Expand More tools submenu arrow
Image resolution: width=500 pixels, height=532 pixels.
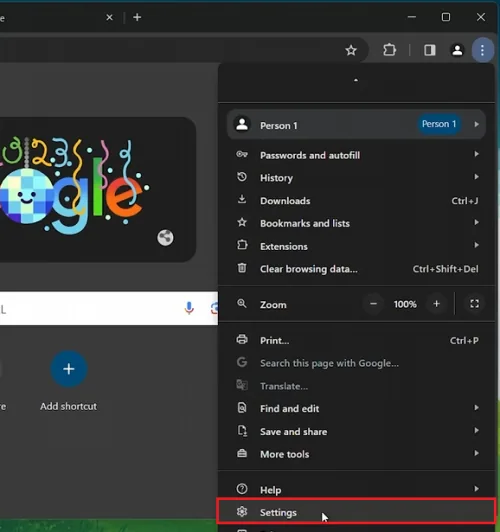pyautogui.click(x=476, y=453)
